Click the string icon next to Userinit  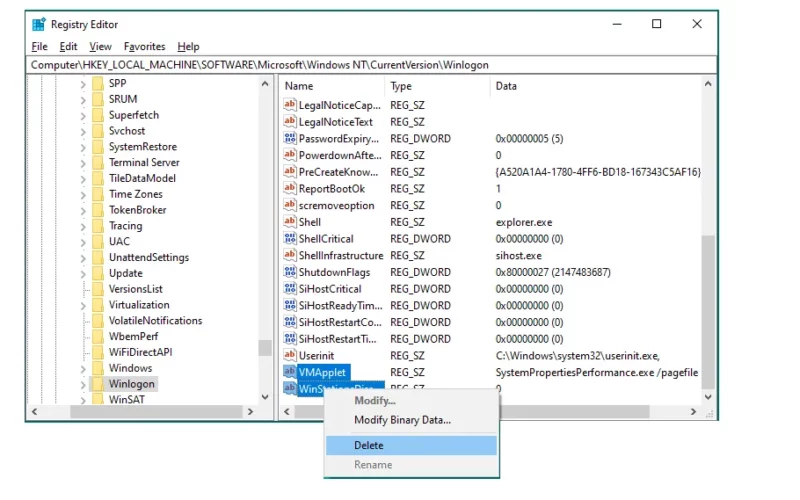pyautogui.click(x=290, y=355)
